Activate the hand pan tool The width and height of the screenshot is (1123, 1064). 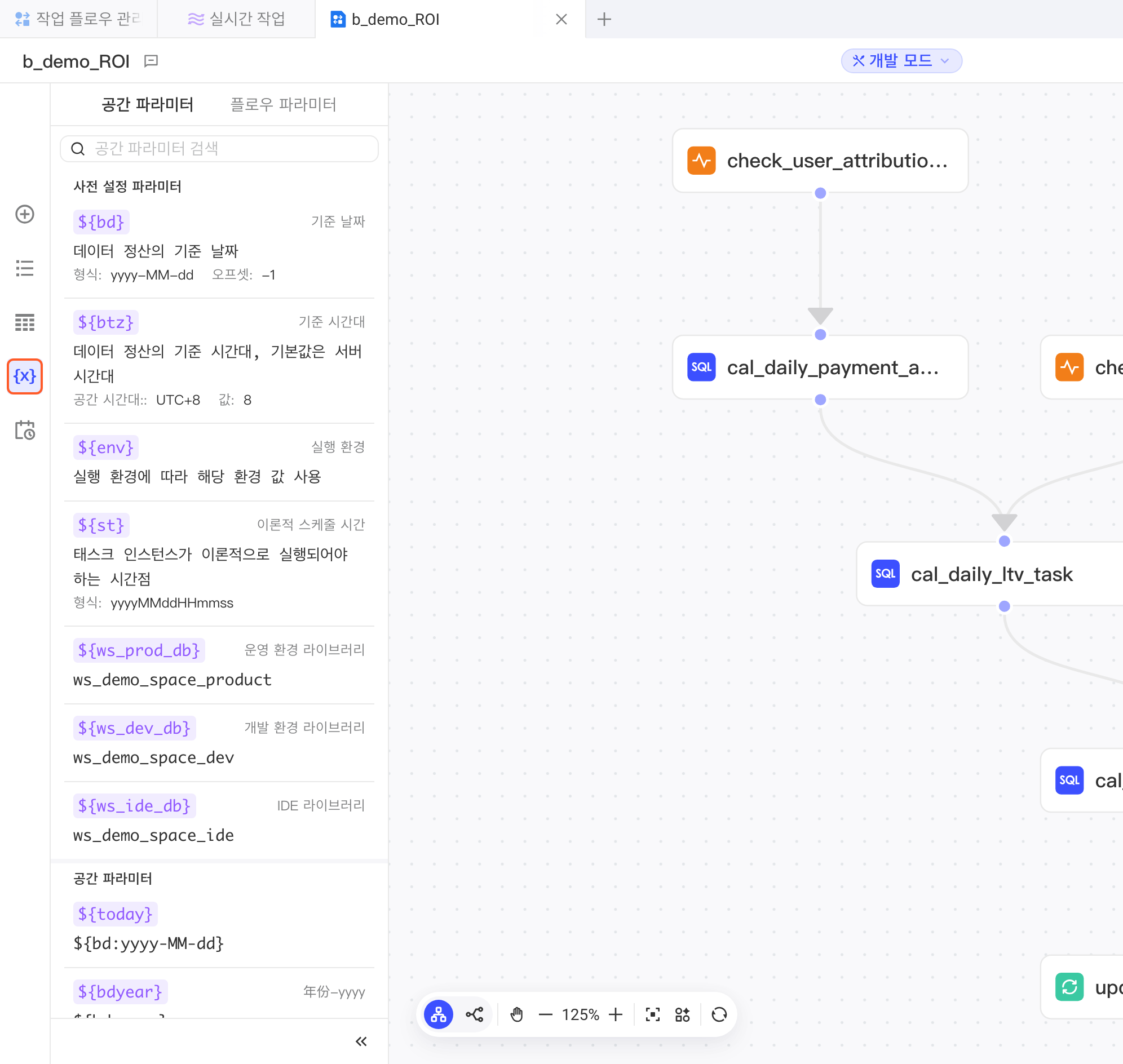pos(516,1014)
